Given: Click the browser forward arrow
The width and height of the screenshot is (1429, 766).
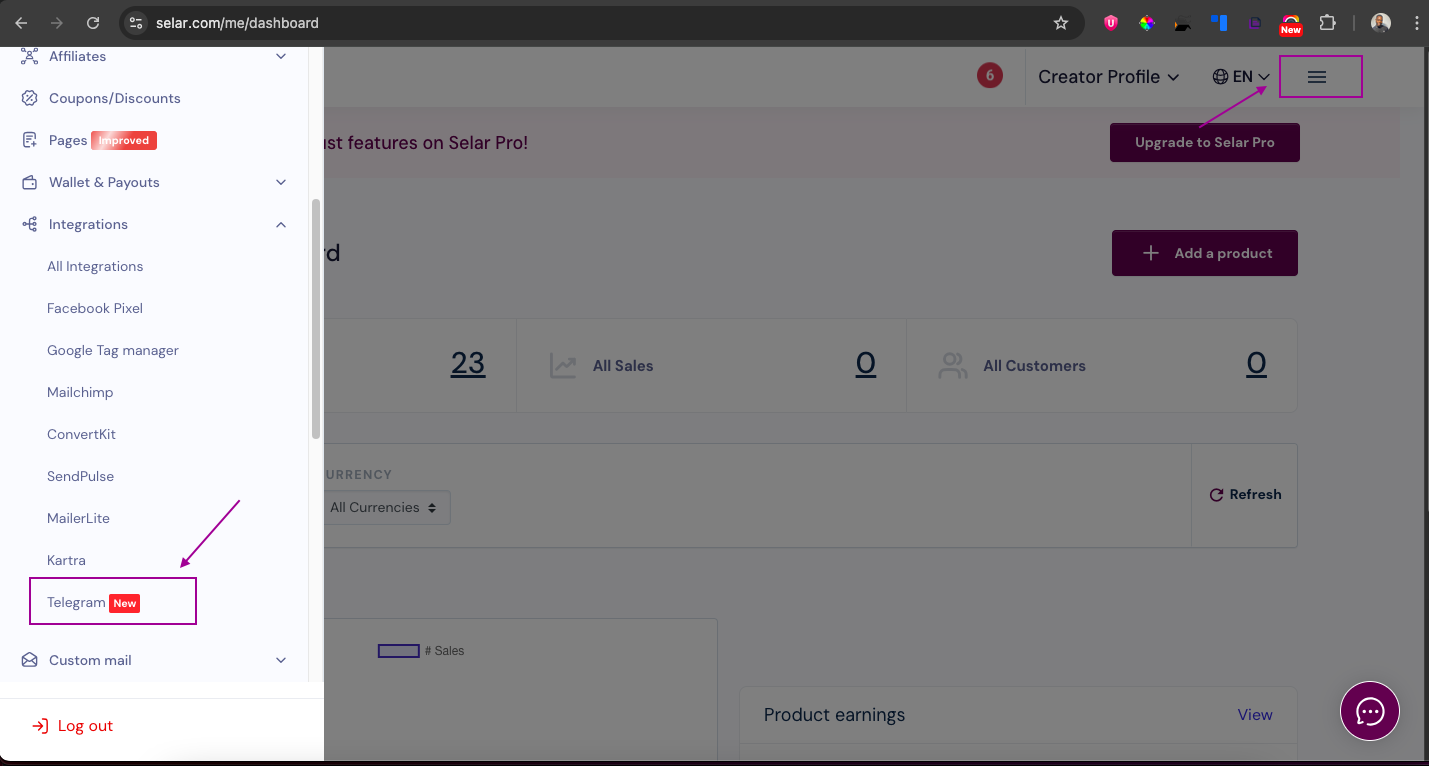Looking at the screenshot, I should (x=57, y=22).
